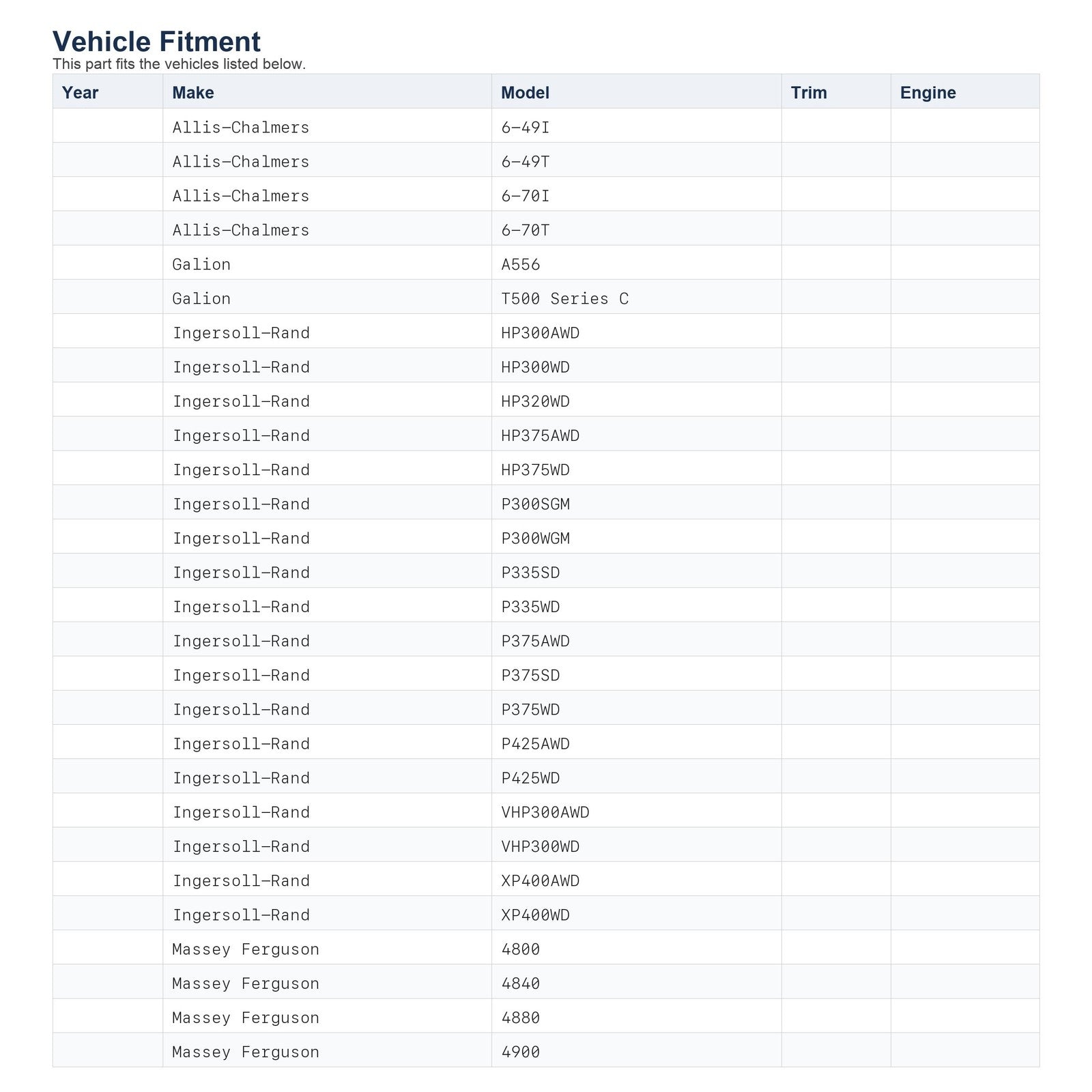The width and height of the screenshot is (1092, 1092).
Task: Select the XP400AWD model cell
Action: [636, 879]
